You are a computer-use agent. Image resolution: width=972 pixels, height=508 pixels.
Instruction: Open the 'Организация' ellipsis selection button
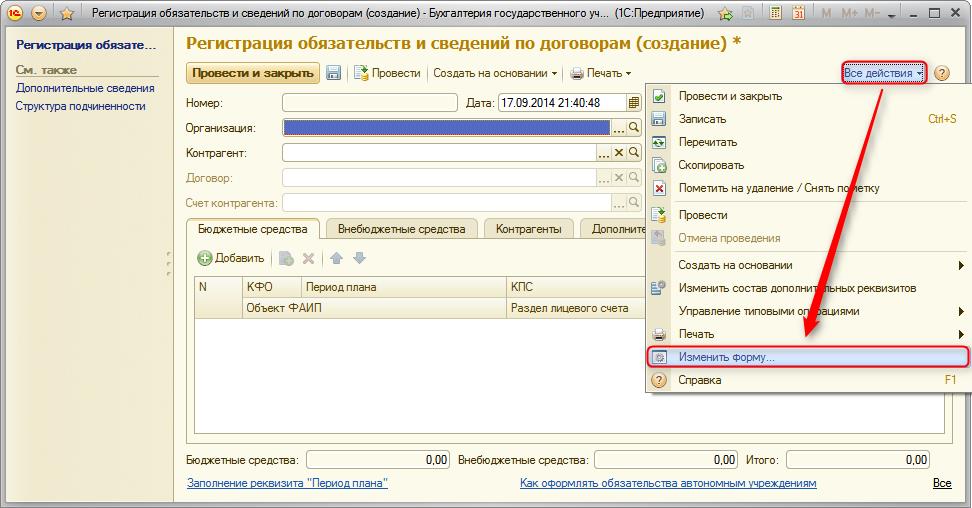click(619, 128)
